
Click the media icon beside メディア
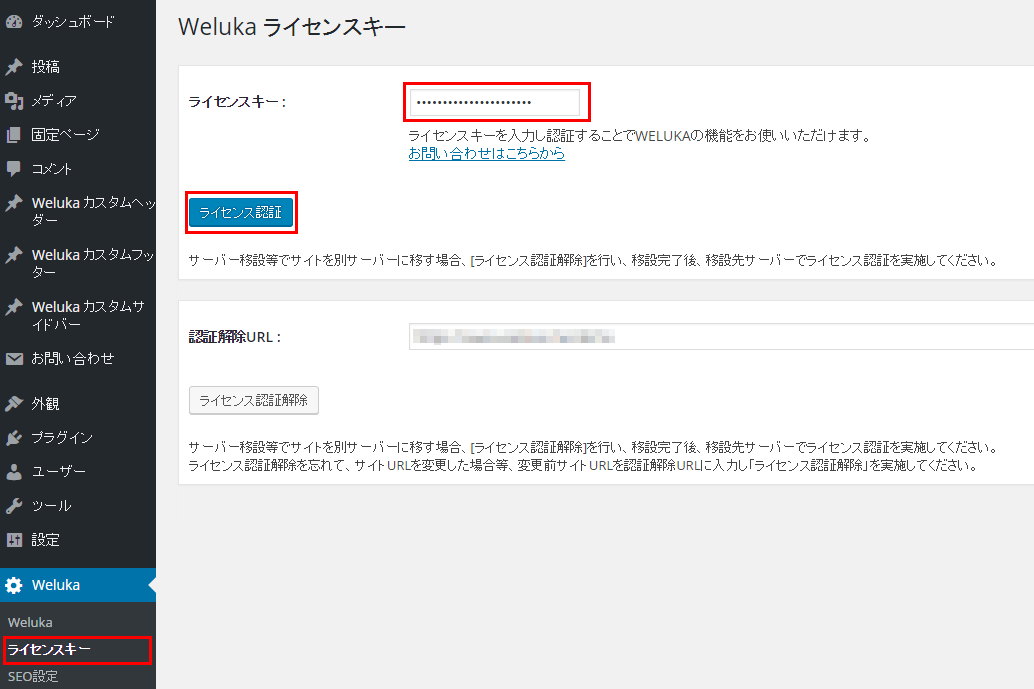click(x=14, y=101)
